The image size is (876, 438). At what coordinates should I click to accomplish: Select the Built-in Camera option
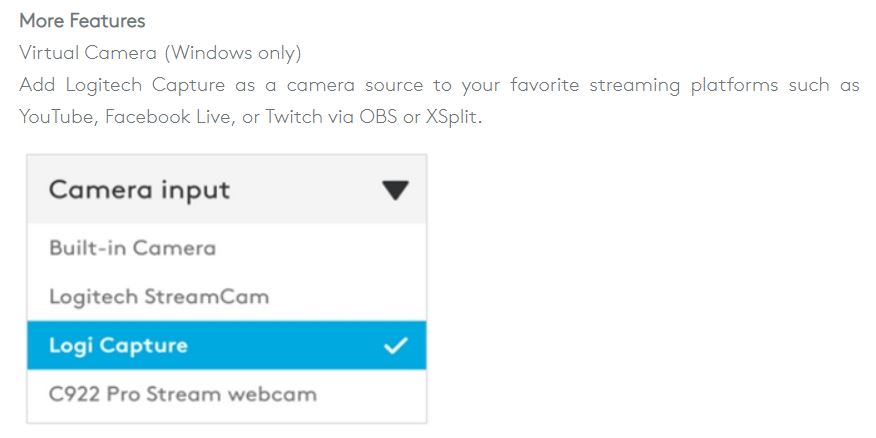coord(227,247)
